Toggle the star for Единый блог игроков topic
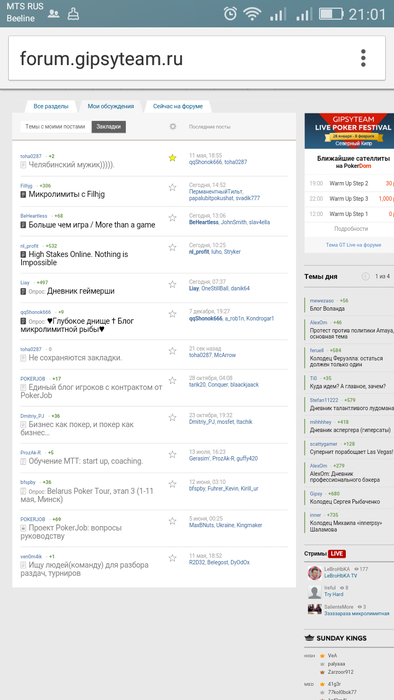Screen dimensions: 394x700 [172, 380]
